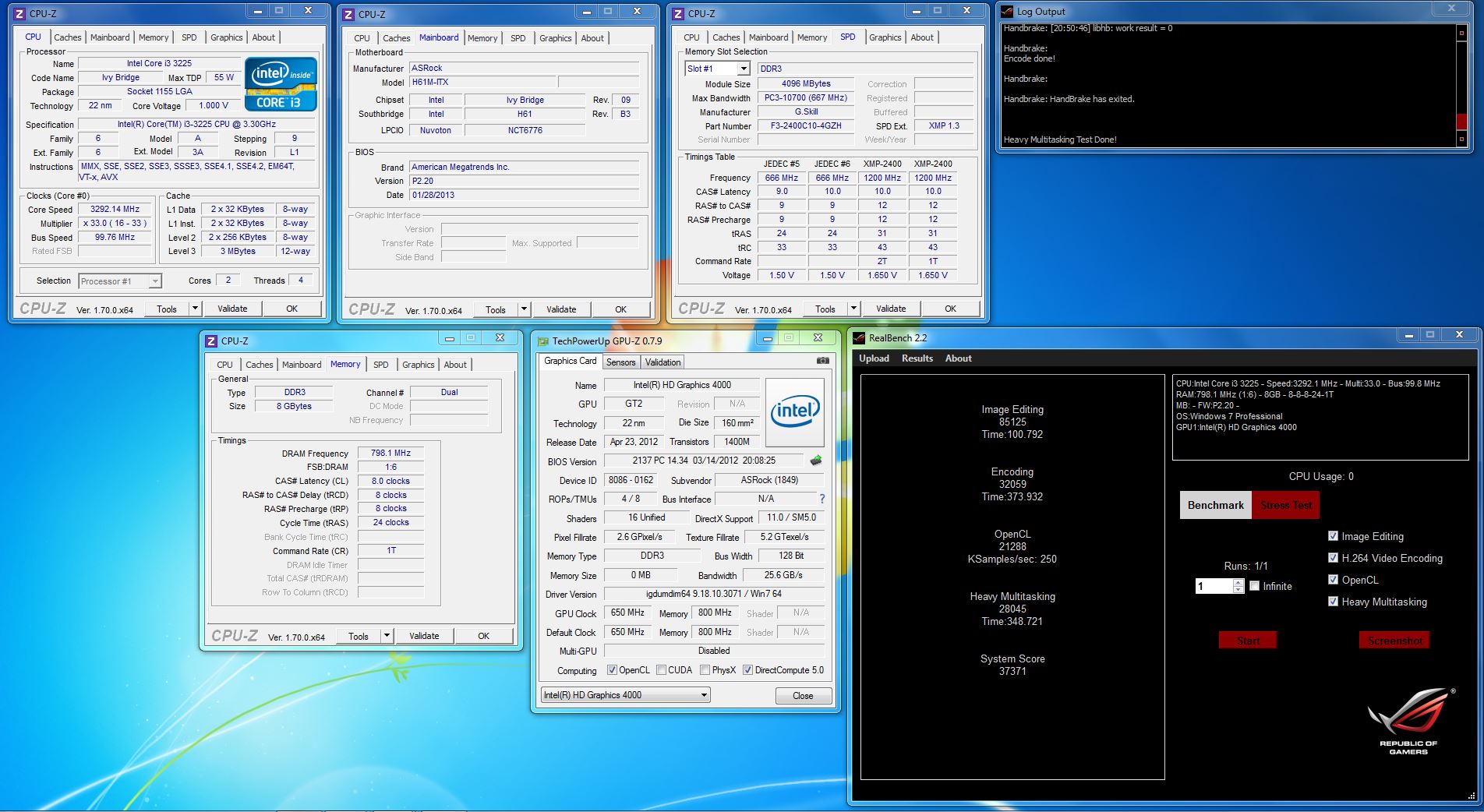
Task: Expand Tools dropdown arrow in CPU tab window
Action: (x=195, y=309)
